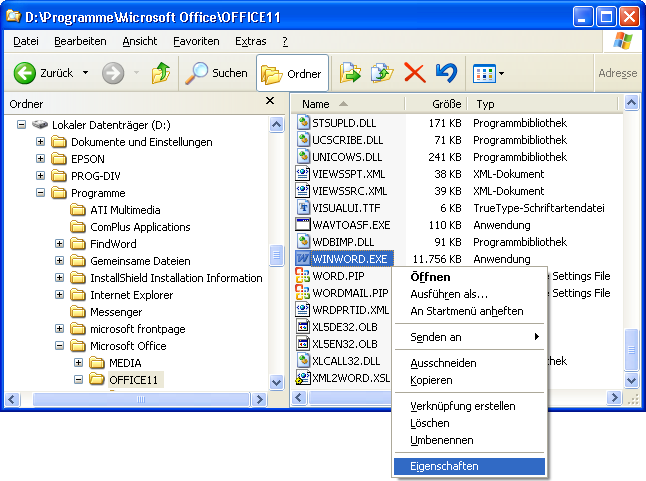Select the Messenger folder
This screenshot has height=481, width=646.
[x=106, y=312]
